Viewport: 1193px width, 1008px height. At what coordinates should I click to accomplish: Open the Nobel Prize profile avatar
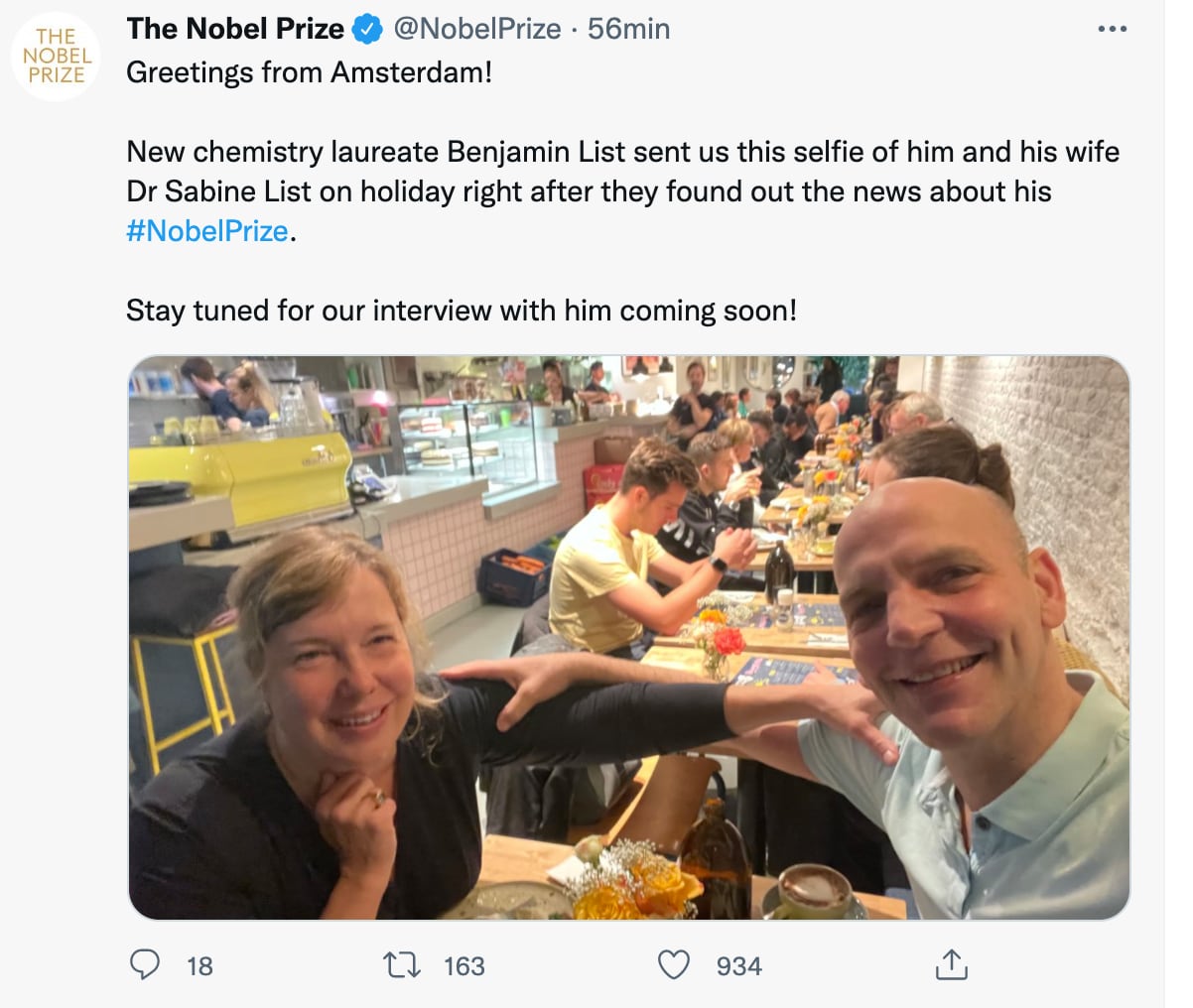pos(56,56)
